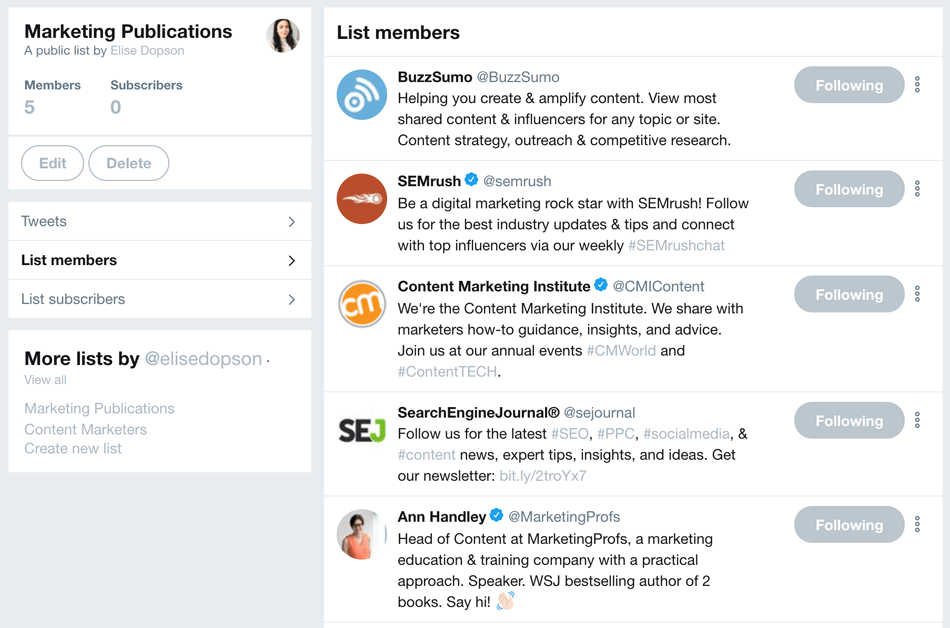Click Elise Dopson's profile picture
This screenshot has height=628, width=950.
[283, 36]
